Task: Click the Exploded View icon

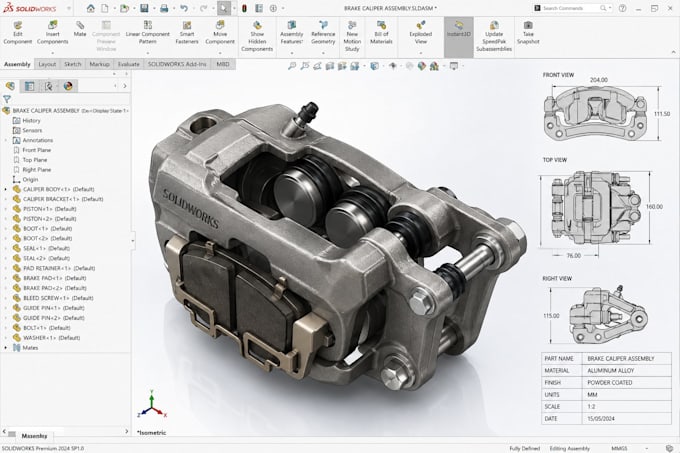Action: 421,33
